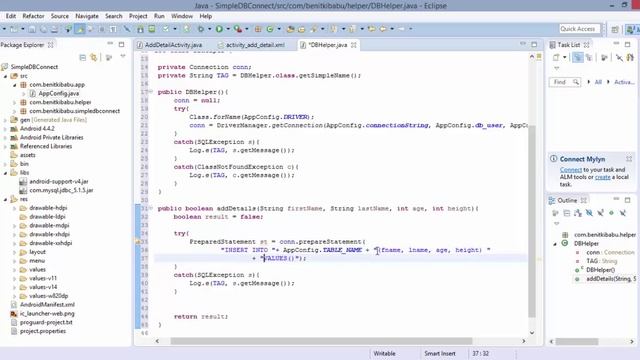Expand the layout folder

point(15,252)
